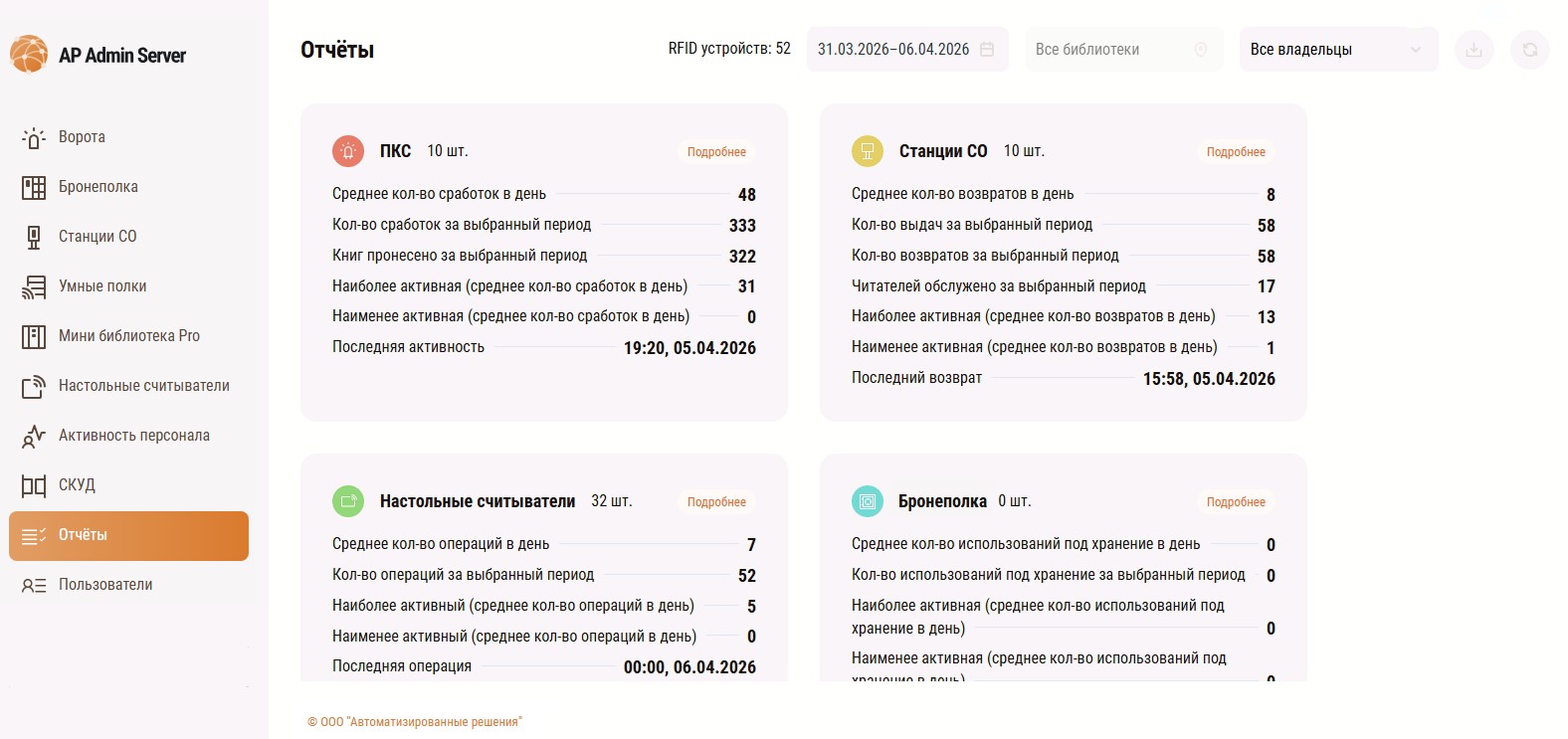Screen dimensions: 1568x739
Task: Open the Все библиотеки selector
Action: click(x=1120, y=50)
